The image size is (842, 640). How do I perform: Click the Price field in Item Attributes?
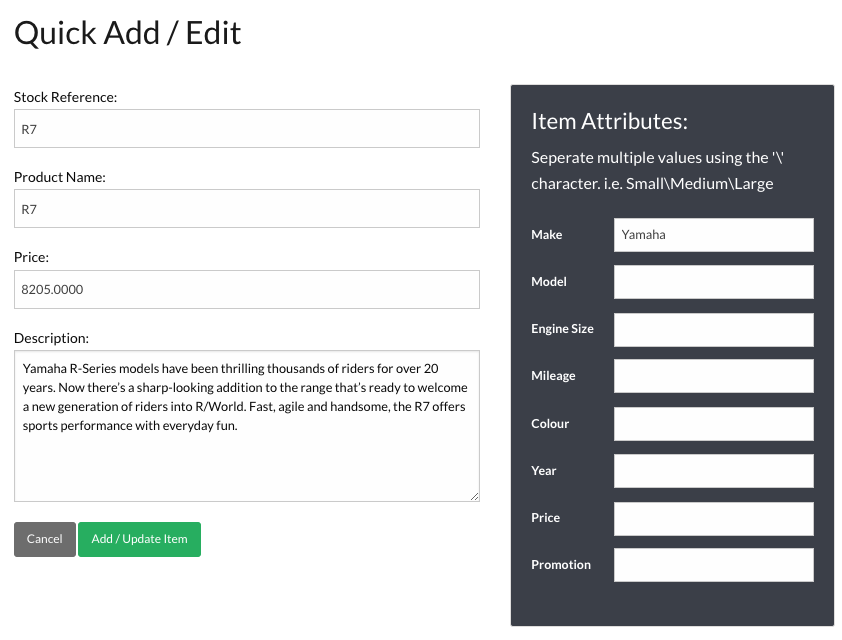713,518
